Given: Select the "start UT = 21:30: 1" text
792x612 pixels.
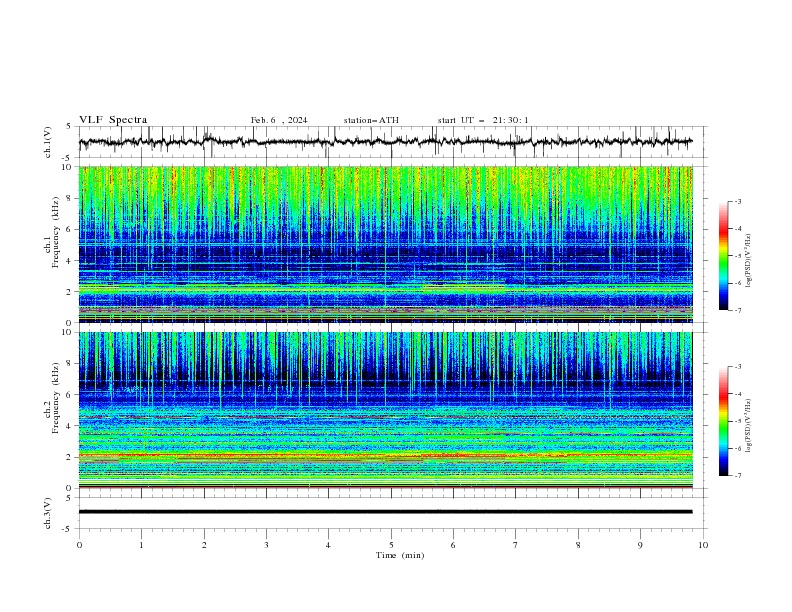Looking at the screenshot, I should click(x=483, y=120).
